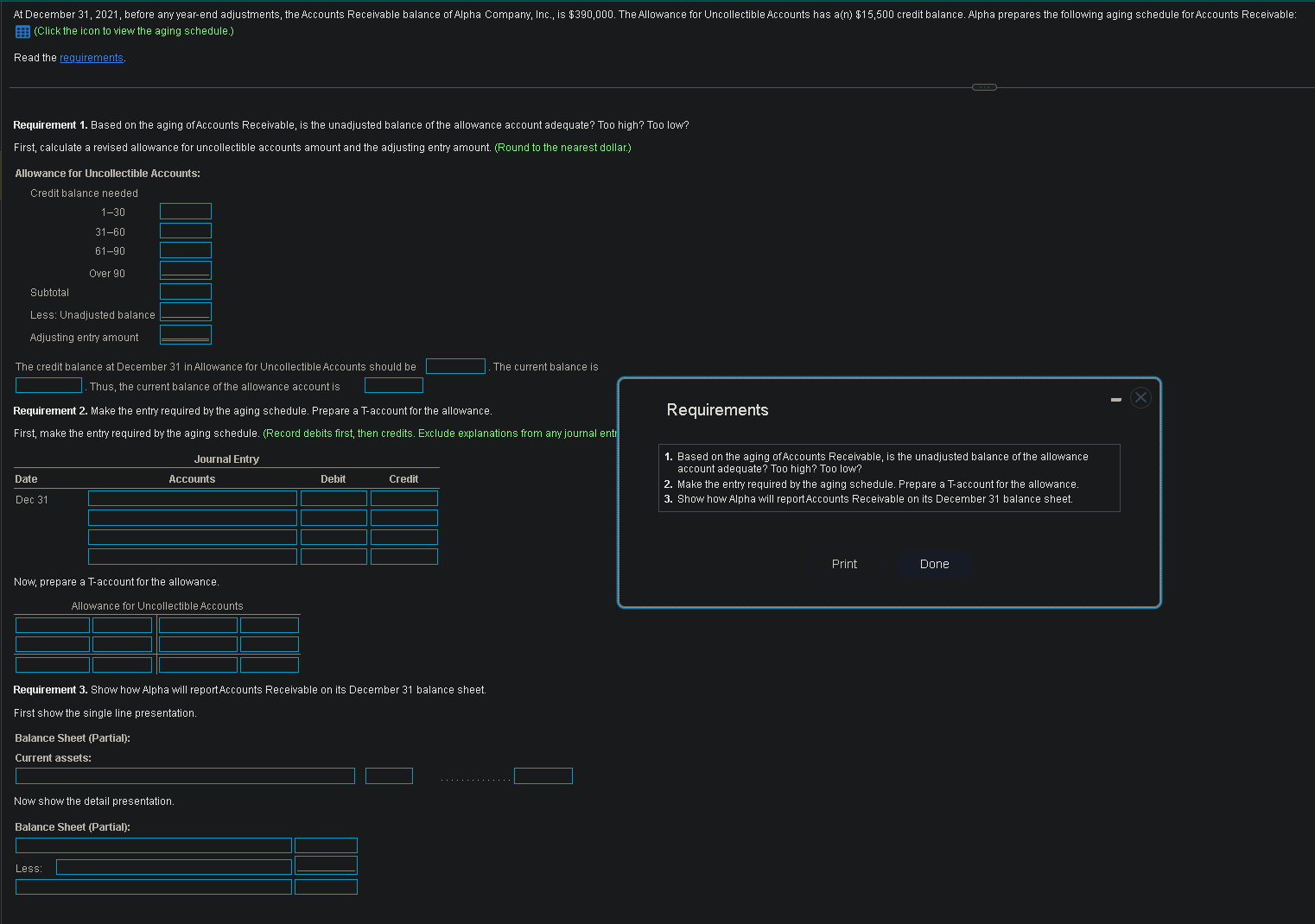Image resolution: width=1315 pixels, height=924 pixels.
Task: Select the third-row Credit field in Journal Entry
Action: click(x=404, y=537)
